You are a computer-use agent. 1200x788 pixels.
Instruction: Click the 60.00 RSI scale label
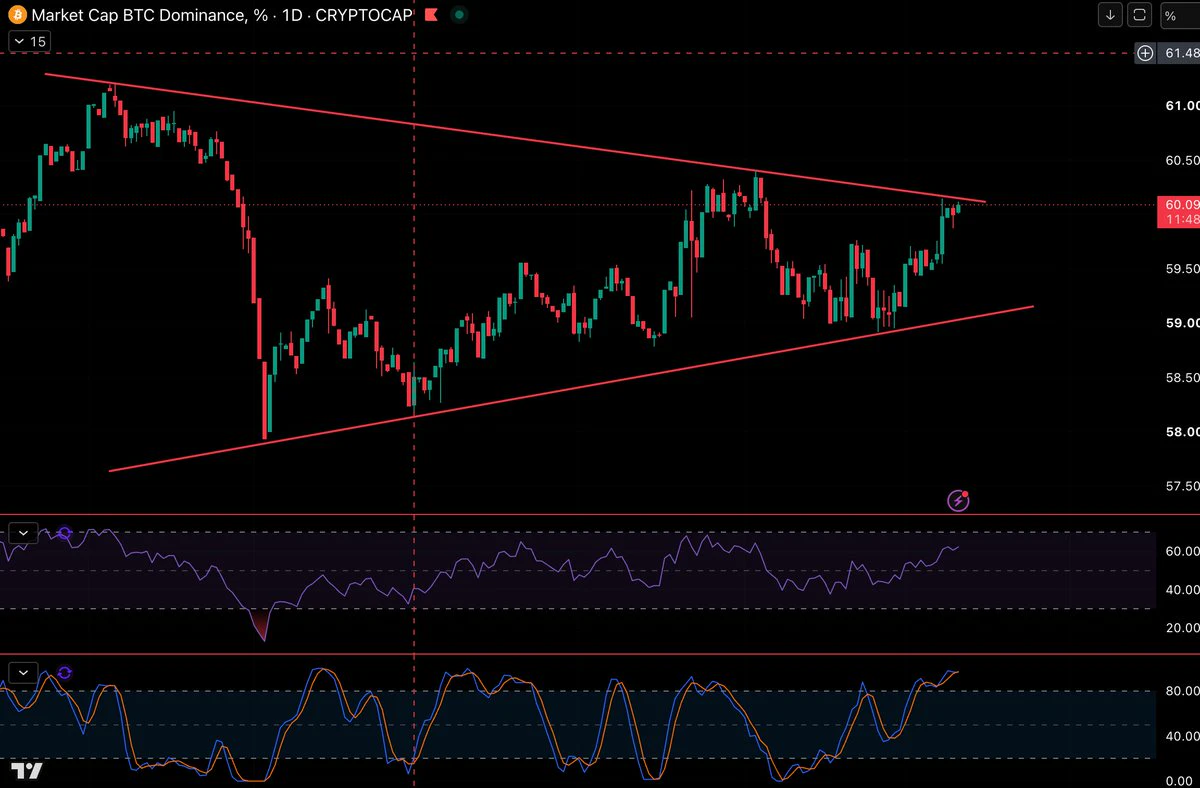pyautogui.click(x=1182, y=551)
